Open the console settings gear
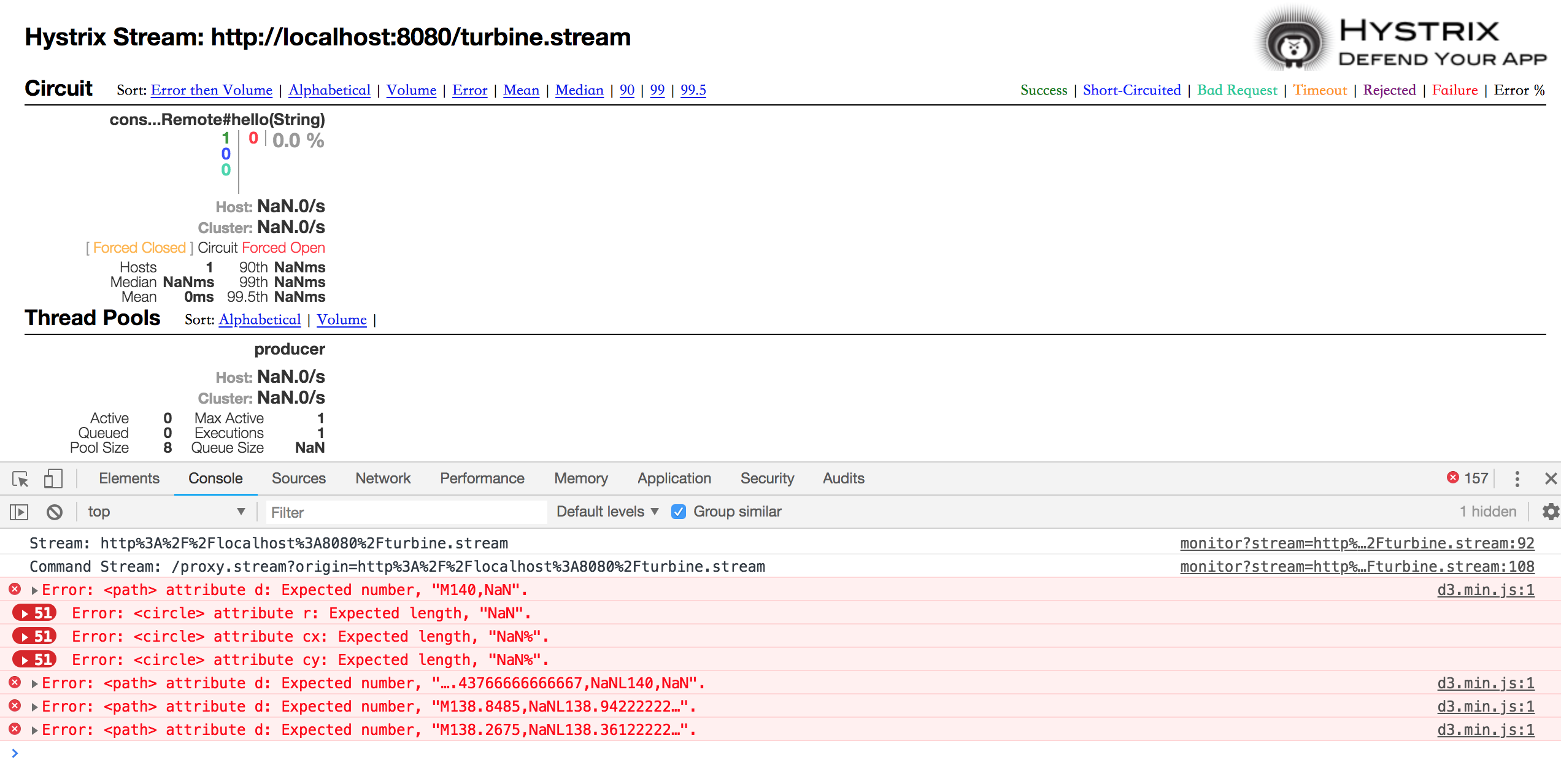The width and height of the screenshot is (1561, 784). point(1551,512)
